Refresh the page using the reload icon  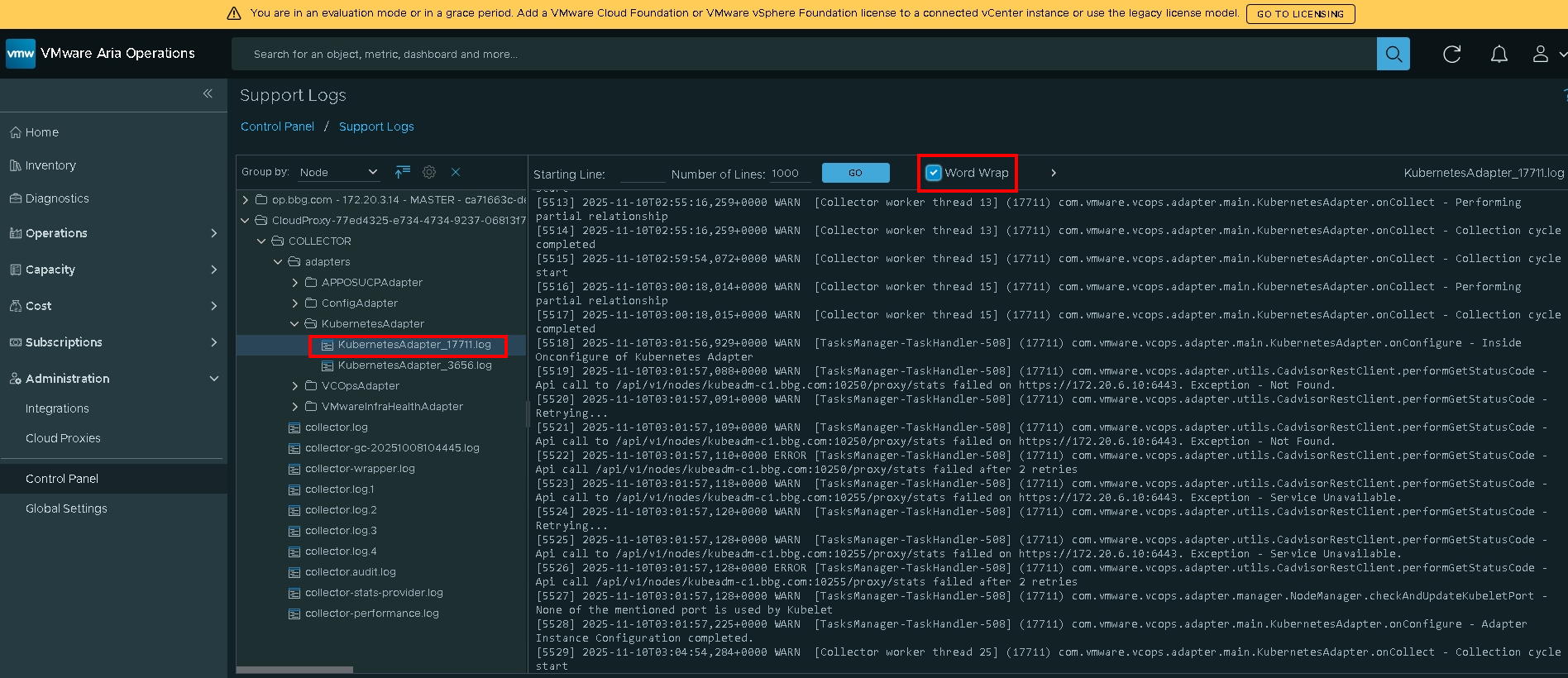click(1451, 54)
